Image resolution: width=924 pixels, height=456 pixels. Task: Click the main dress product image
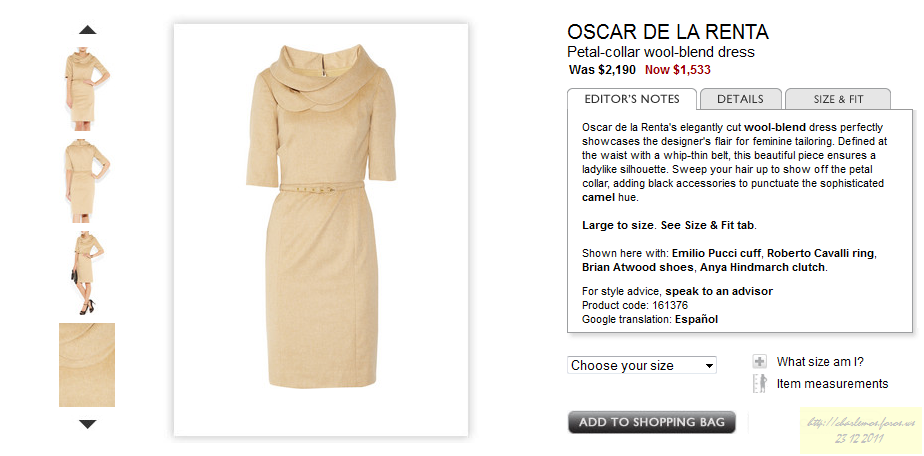tap(321, 230)
